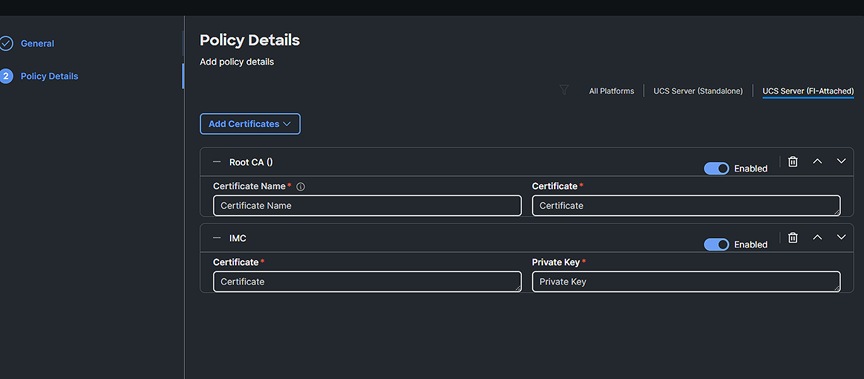Focus Root CA Certificate Name field

point(367,205)
